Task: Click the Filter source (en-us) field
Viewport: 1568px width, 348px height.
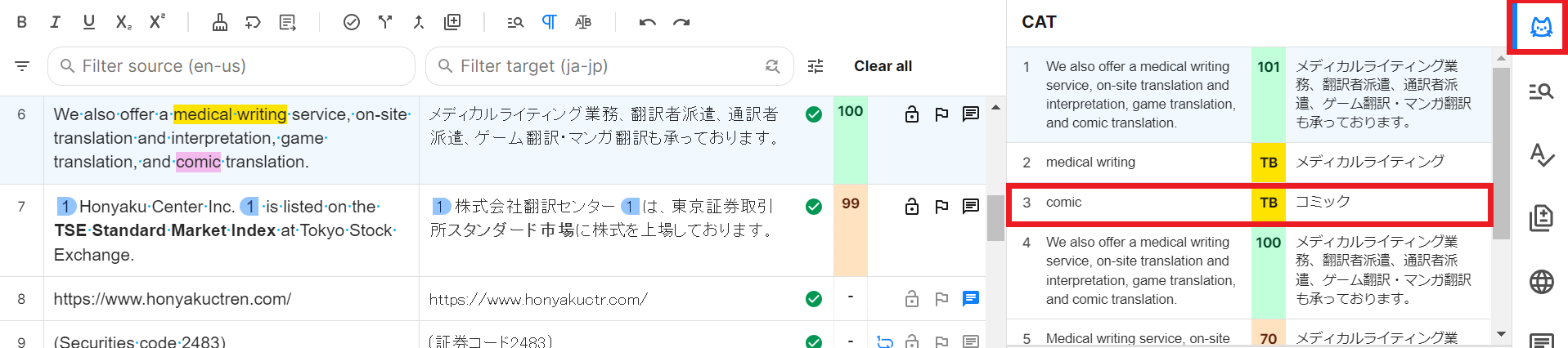Action: (x=231, y=66)
